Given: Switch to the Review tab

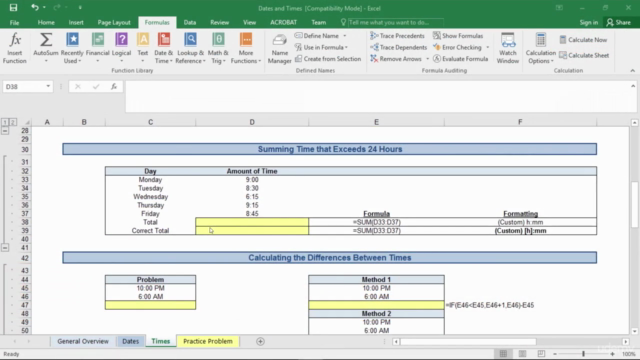Looking at the screenshot, I should (220, 22).
